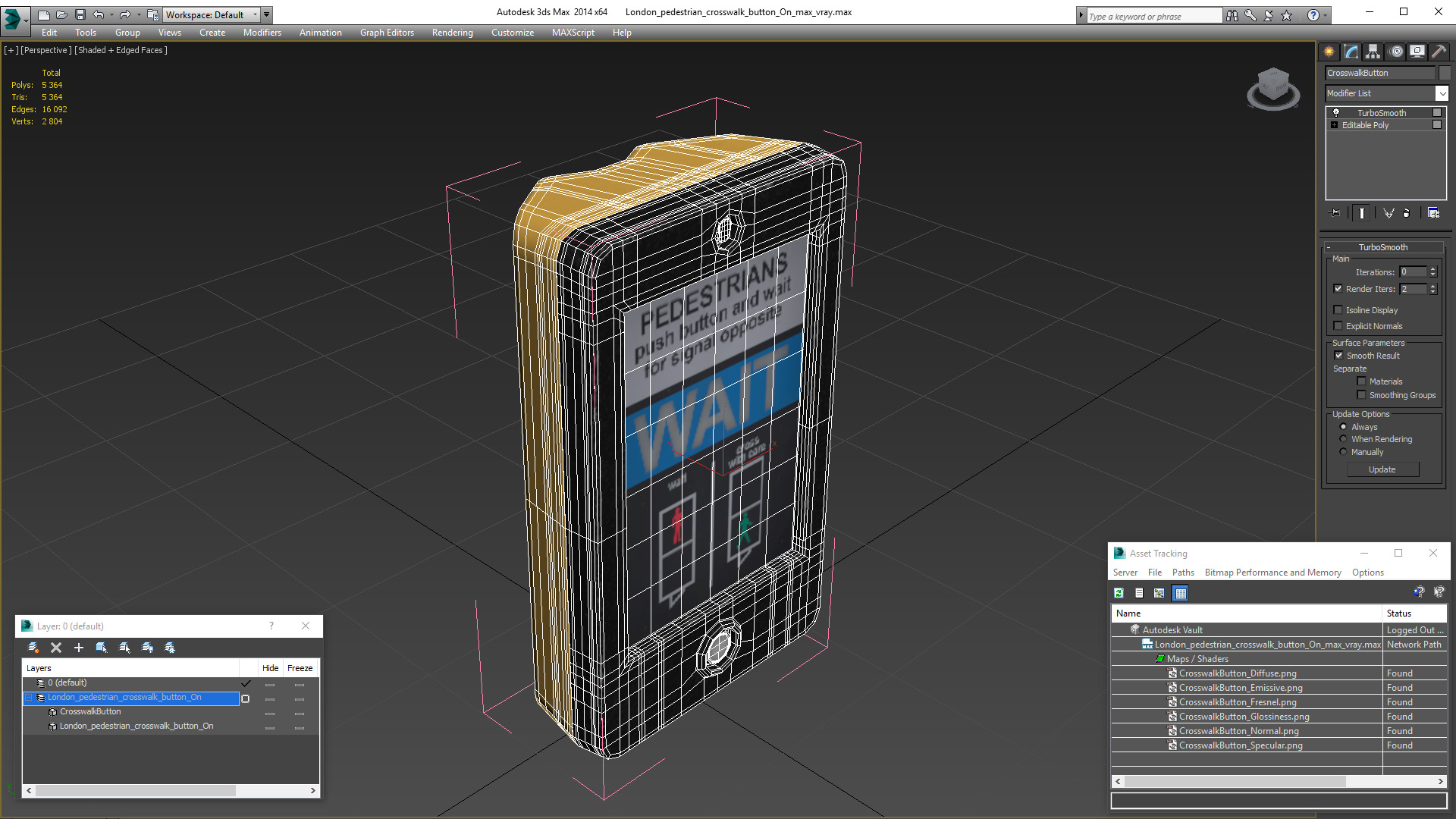Click the Open File folder icon
The height and width of the screenshot is (819, 1456).
62,14
